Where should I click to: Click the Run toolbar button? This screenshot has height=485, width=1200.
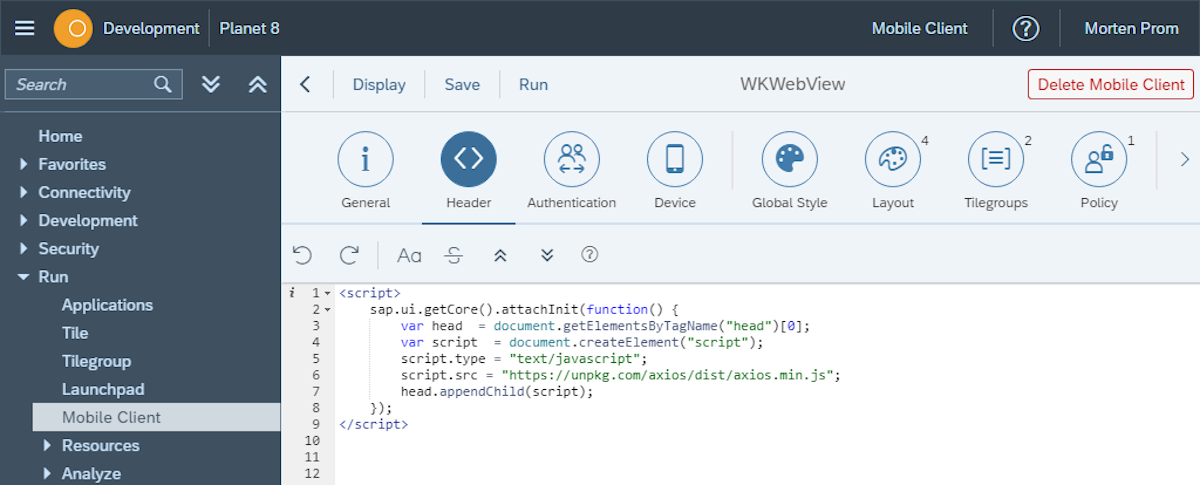pos(533,84)
